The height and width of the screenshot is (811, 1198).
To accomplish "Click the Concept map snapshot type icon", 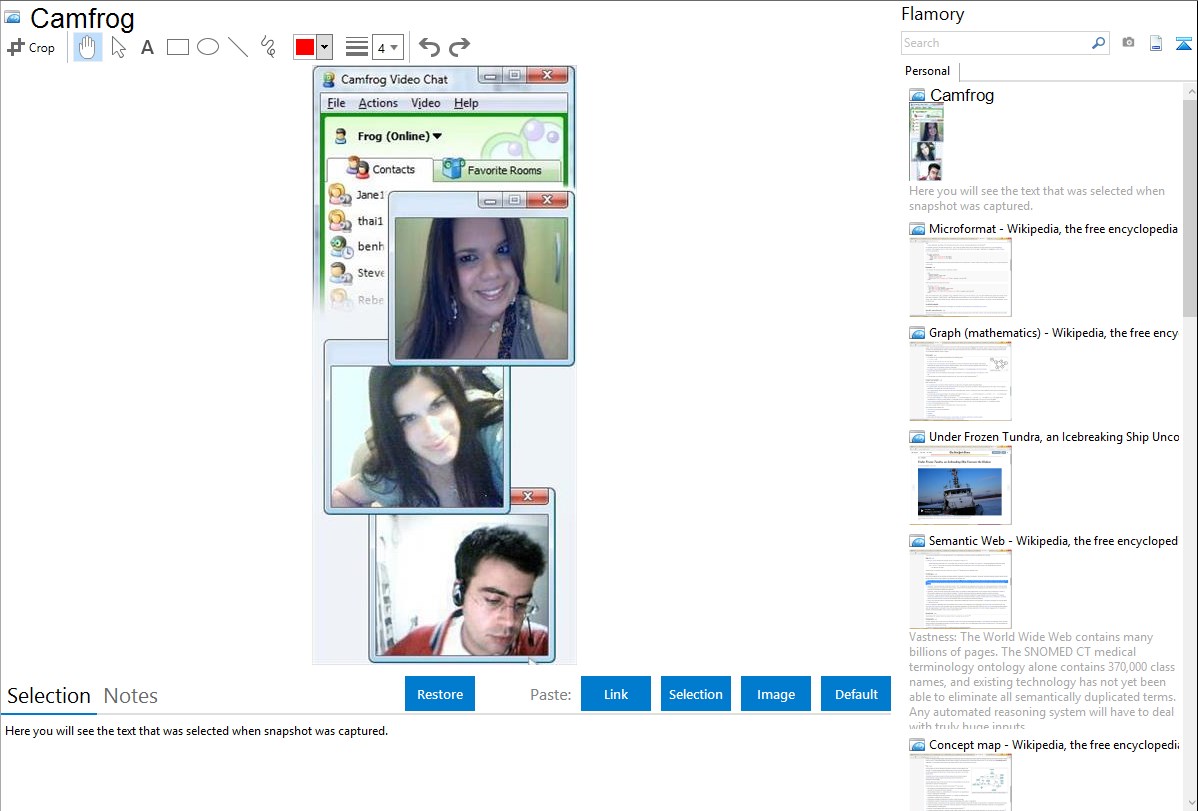I will [x=917, y=744].
